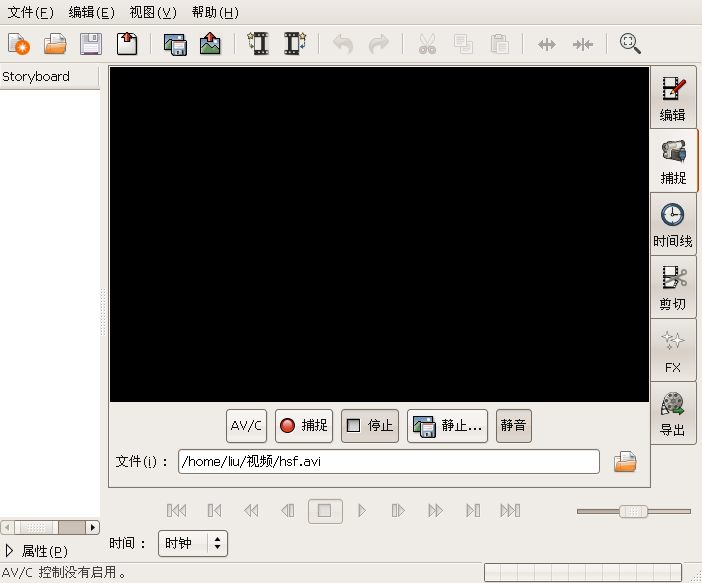Step one frame forward transport button
Screen dimensions: 702x583
pos(398,510)
